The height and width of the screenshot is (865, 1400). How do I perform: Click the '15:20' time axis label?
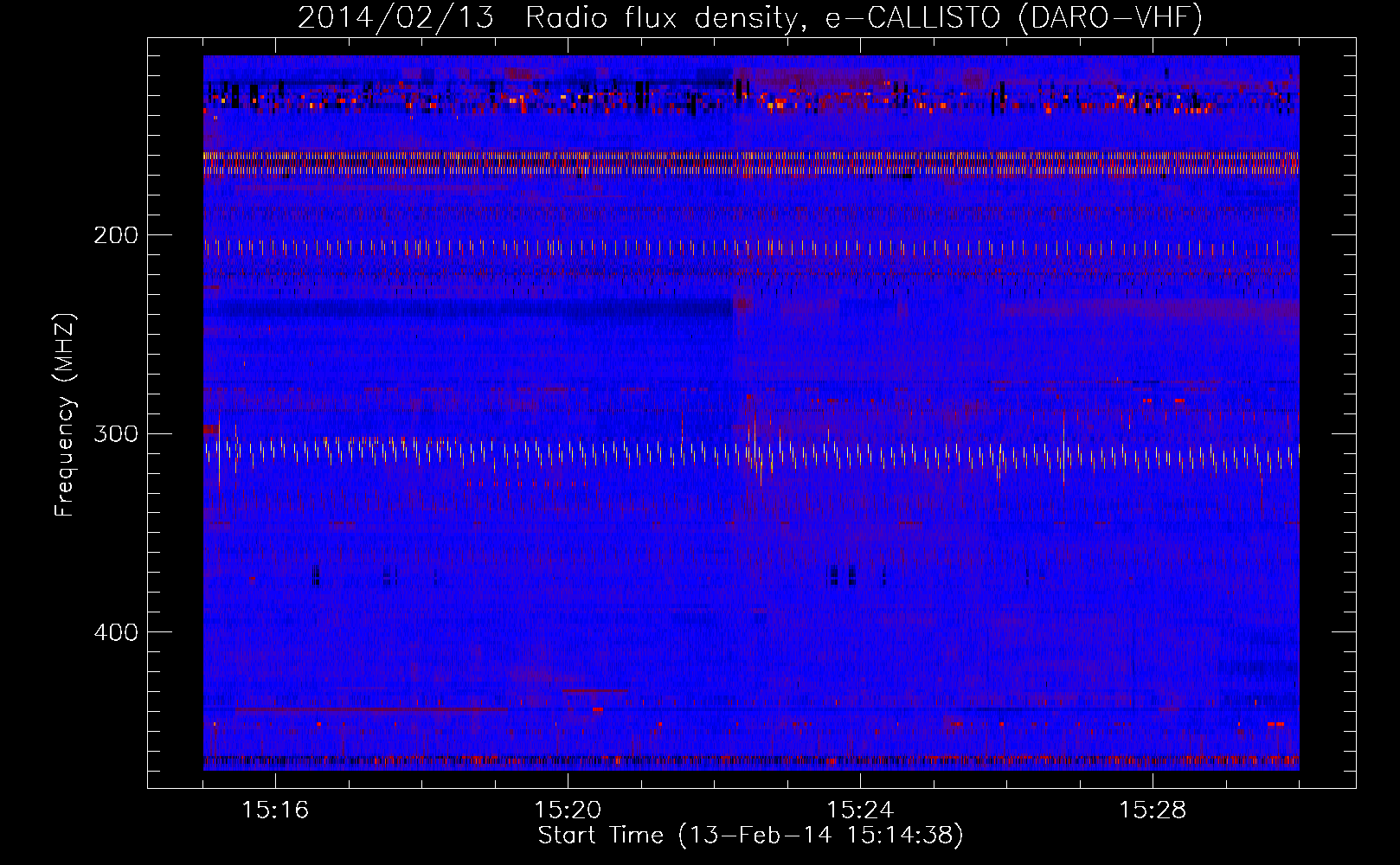coord(568,811)
